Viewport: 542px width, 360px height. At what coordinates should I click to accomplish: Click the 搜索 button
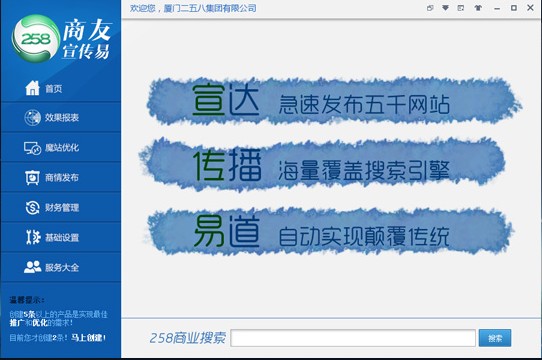pyautogui.click(x=495, y=338)
